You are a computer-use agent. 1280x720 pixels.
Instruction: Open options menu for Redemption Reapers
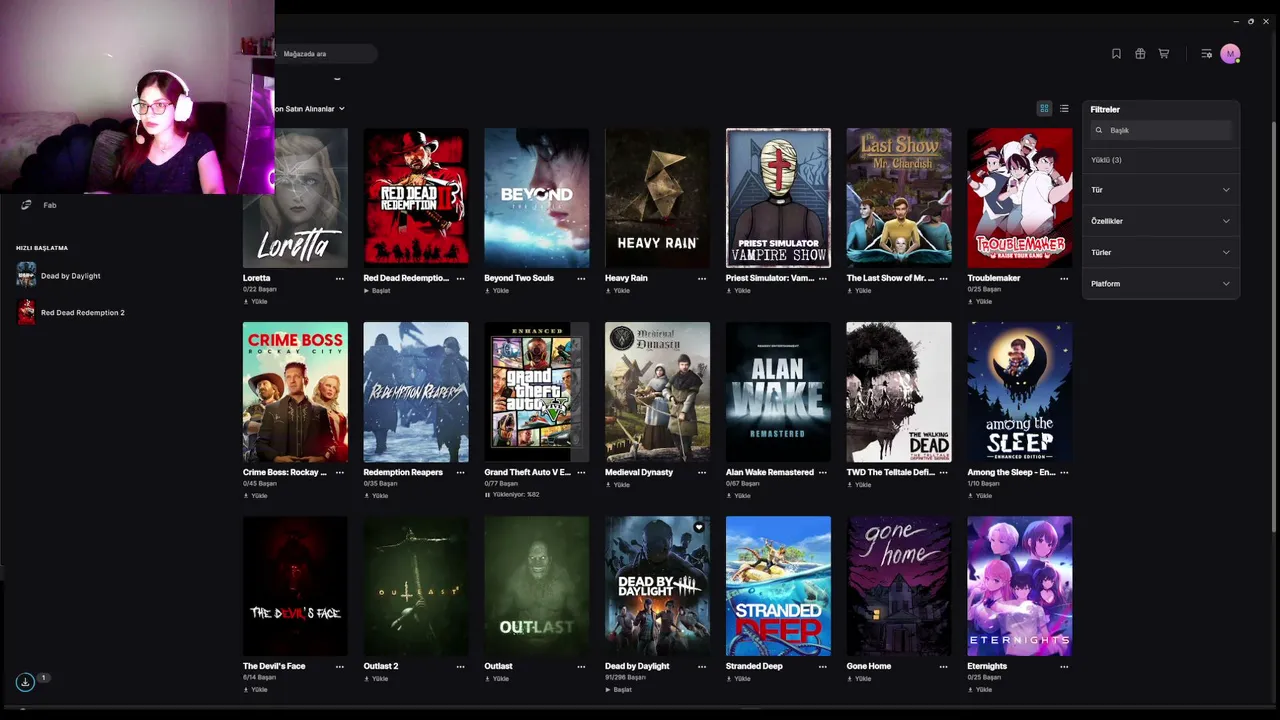pos(460,473)
